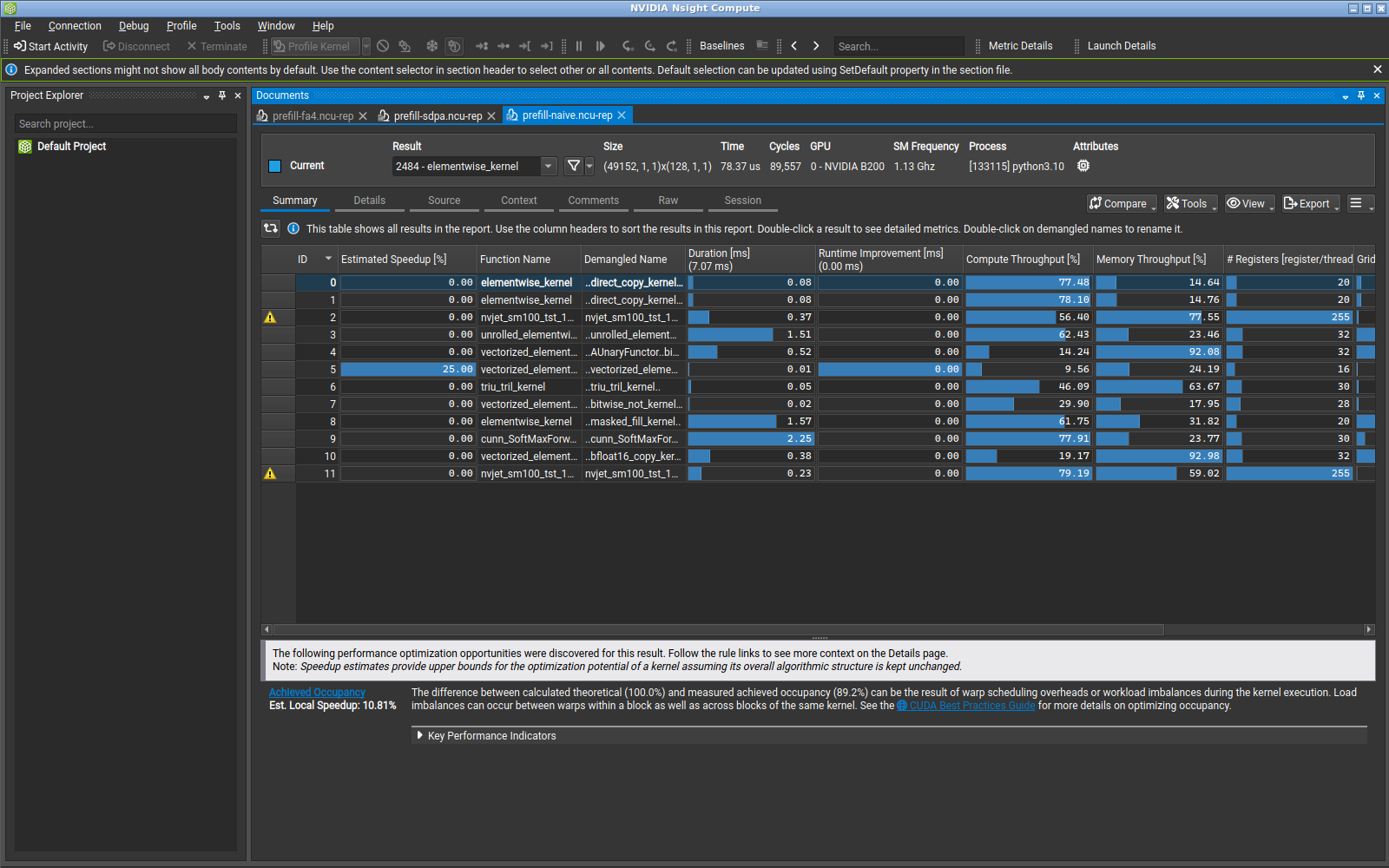Click the transpose table icon above table
1389x868 pixels.
pos(271,228)
